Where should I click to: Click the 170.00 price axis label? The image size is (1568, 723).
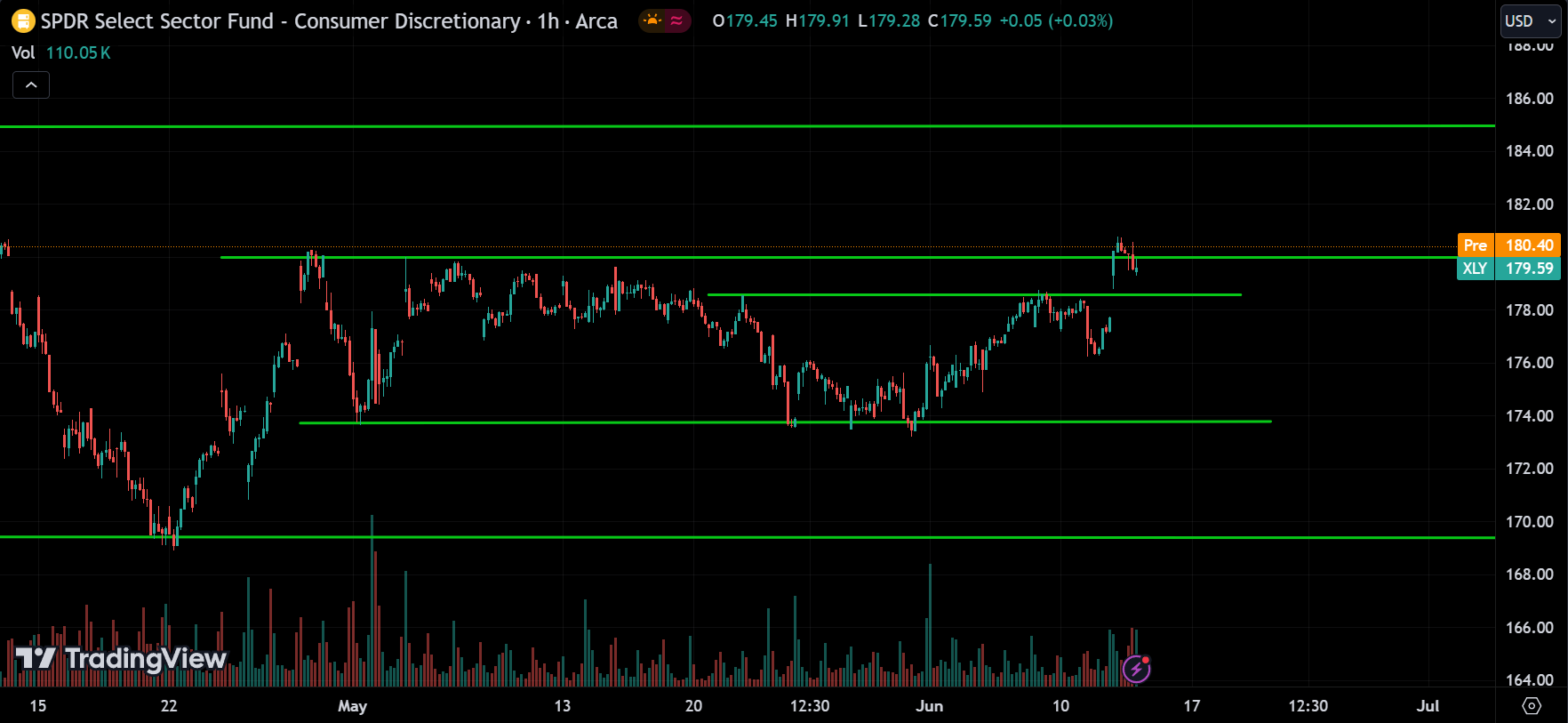pos(1530,522)
